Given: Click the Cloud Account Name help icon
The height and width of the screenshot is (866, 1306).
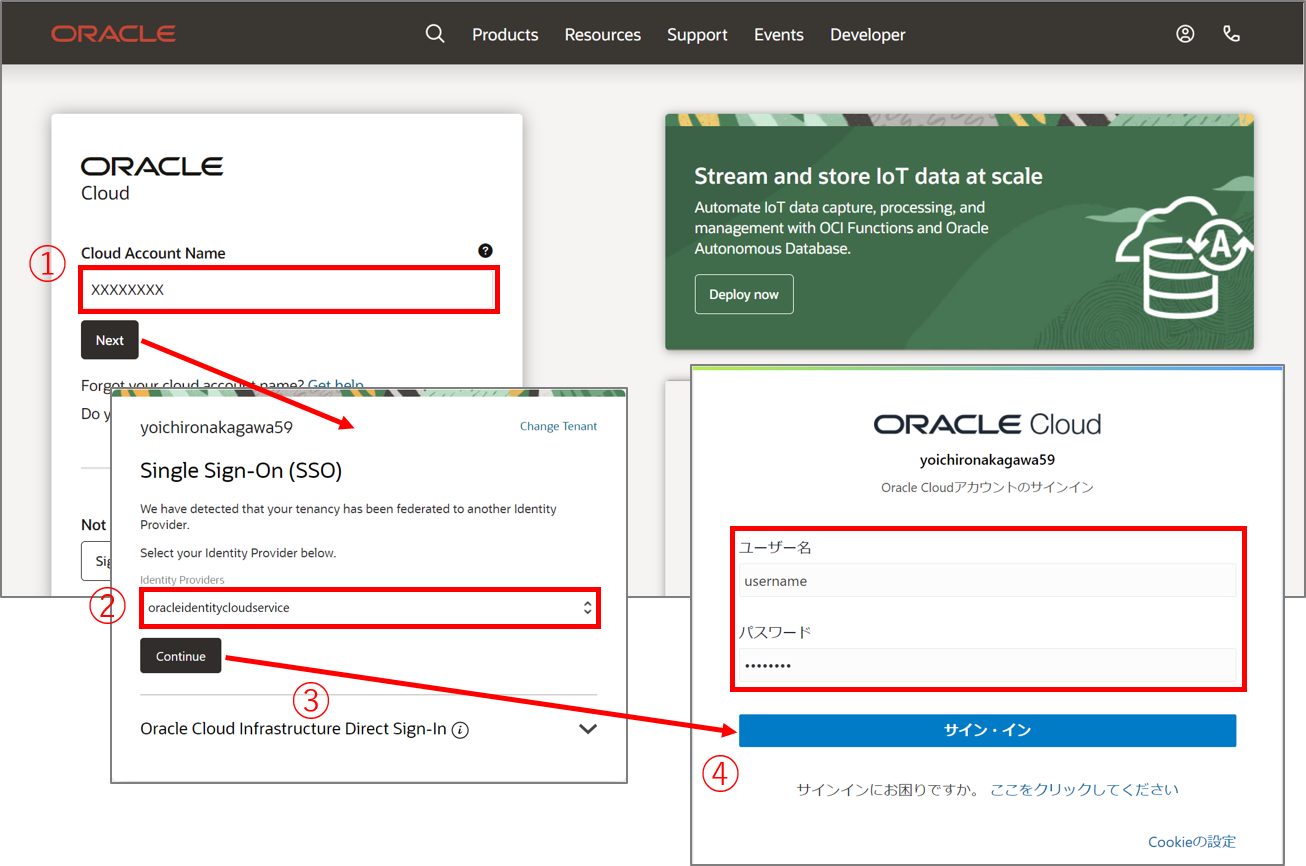Looking at the screenshot, I should [485, 251].
